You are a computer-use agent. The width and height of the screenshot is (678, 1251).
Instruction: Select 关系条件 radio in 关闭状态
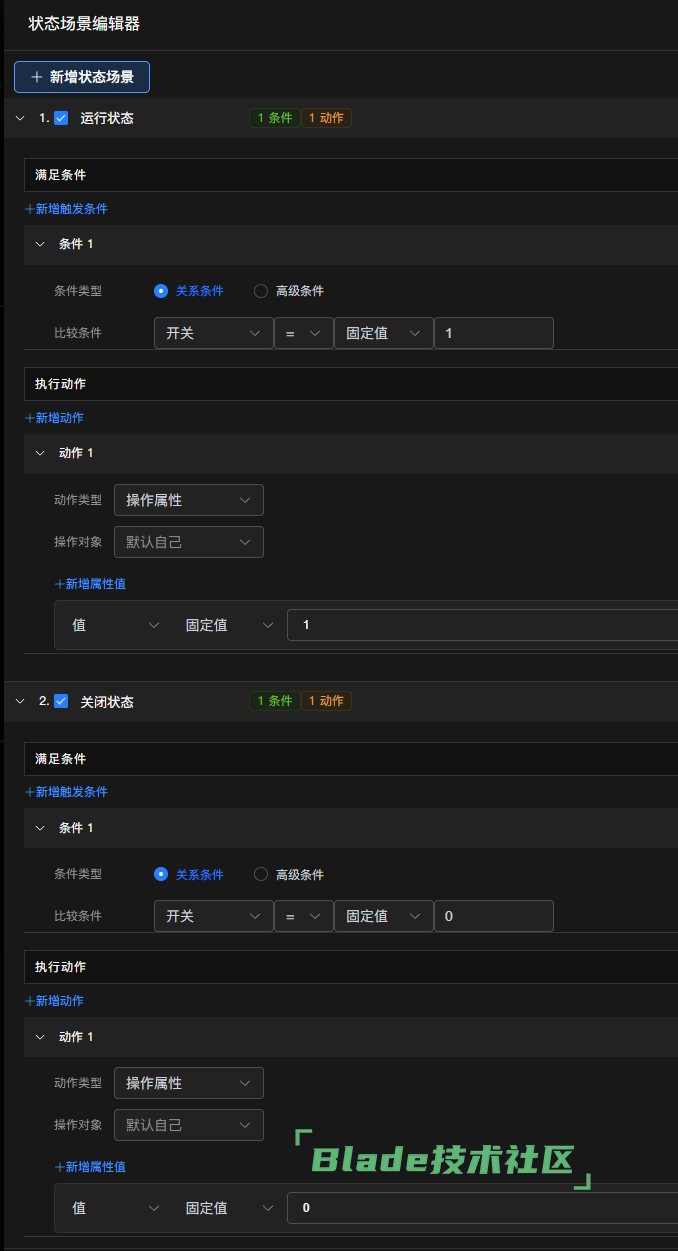click(161, 874)
